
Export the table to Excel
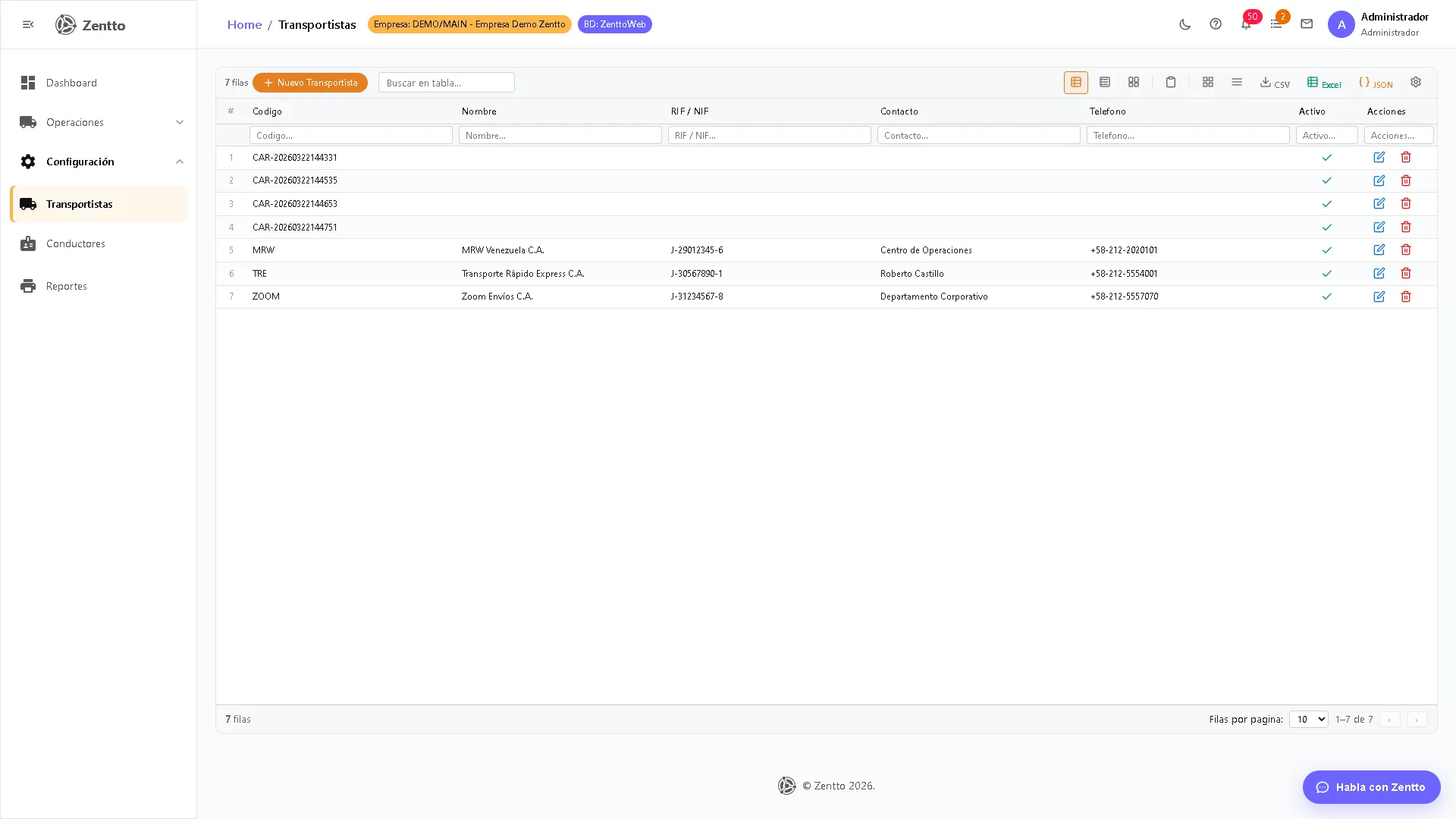[1324, 83]
